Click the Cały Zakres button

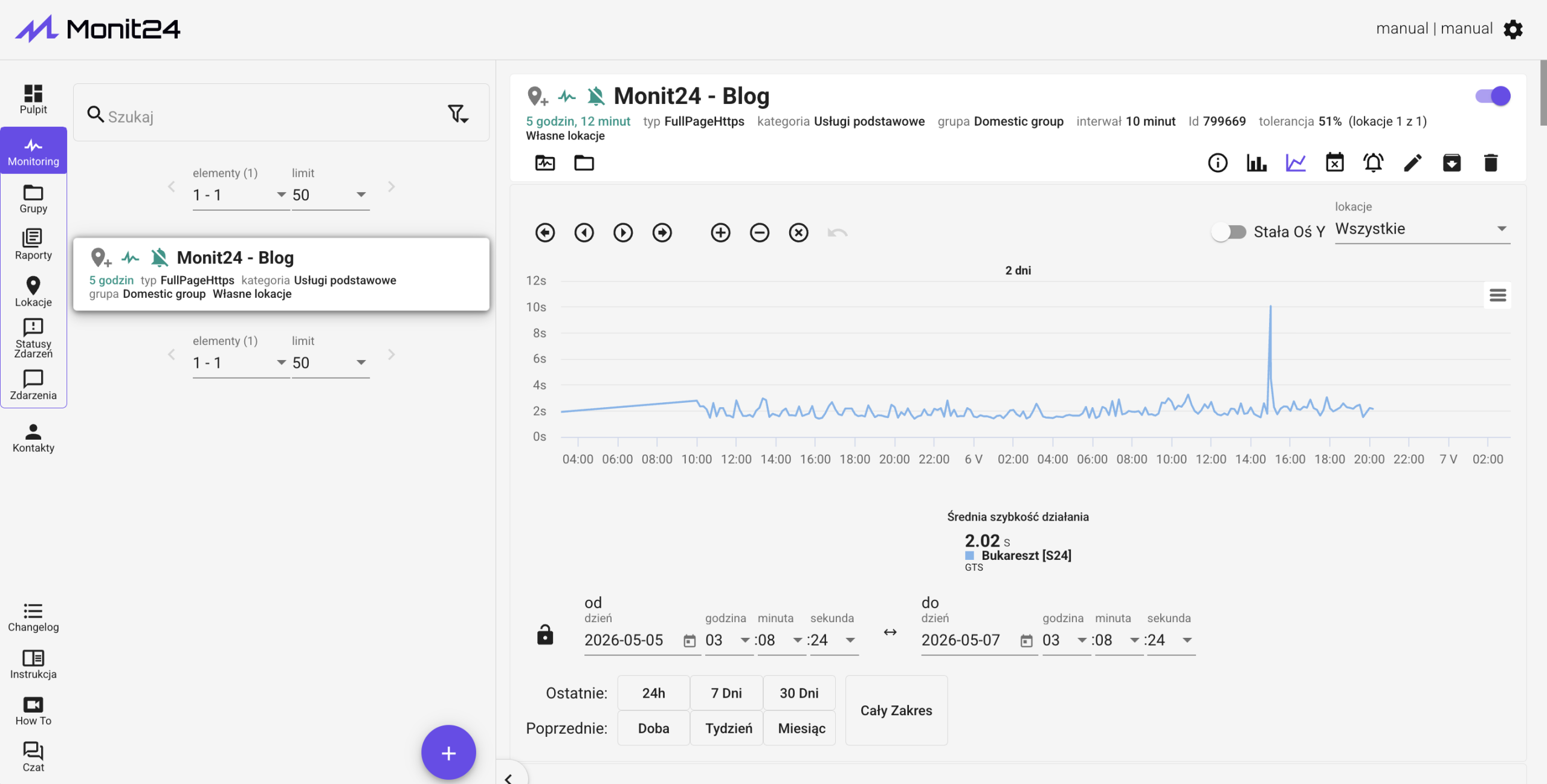(x=896, y=710)
